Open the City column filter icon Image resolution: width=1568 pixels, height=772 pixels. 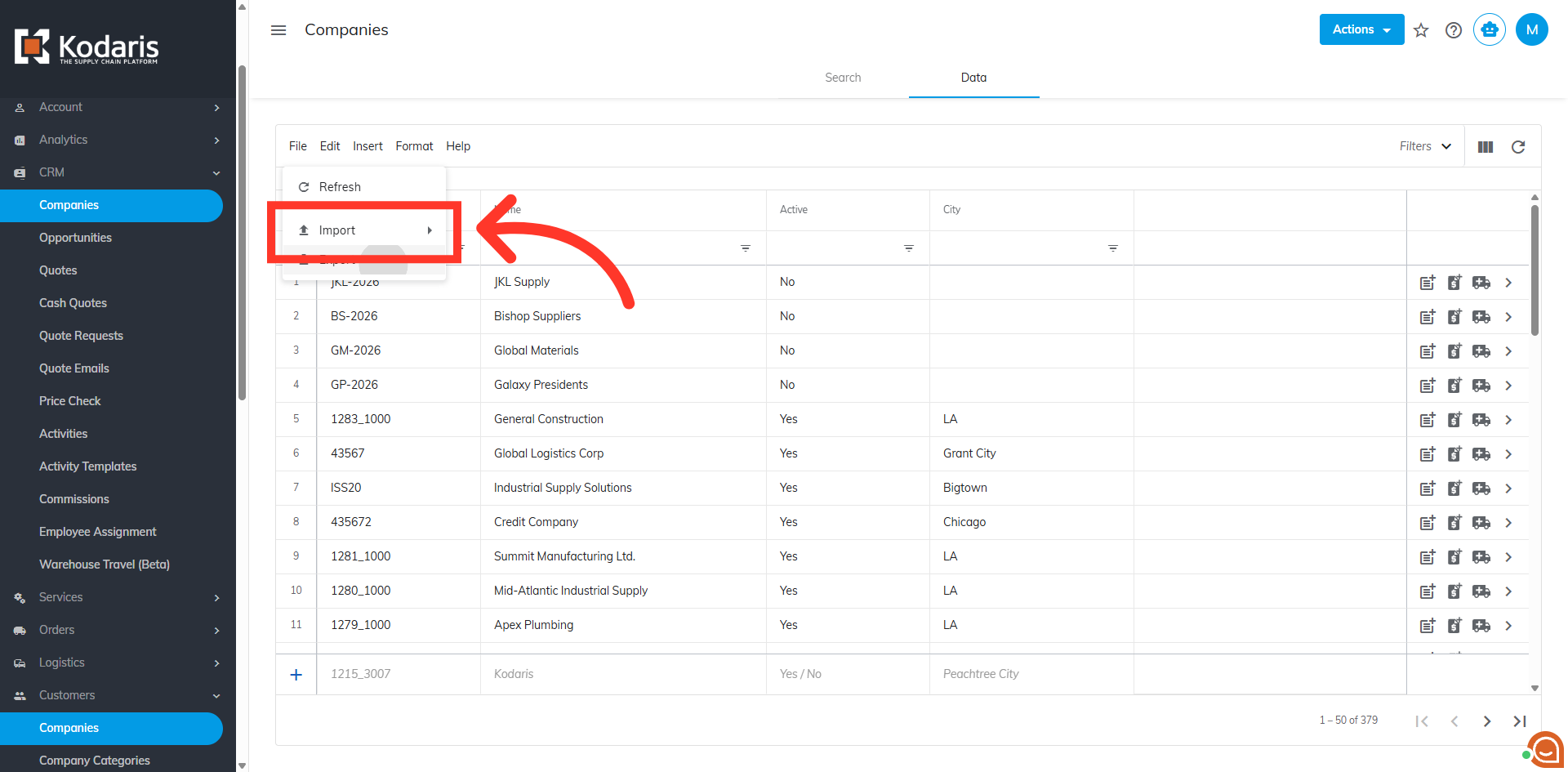coord(1113,248)
